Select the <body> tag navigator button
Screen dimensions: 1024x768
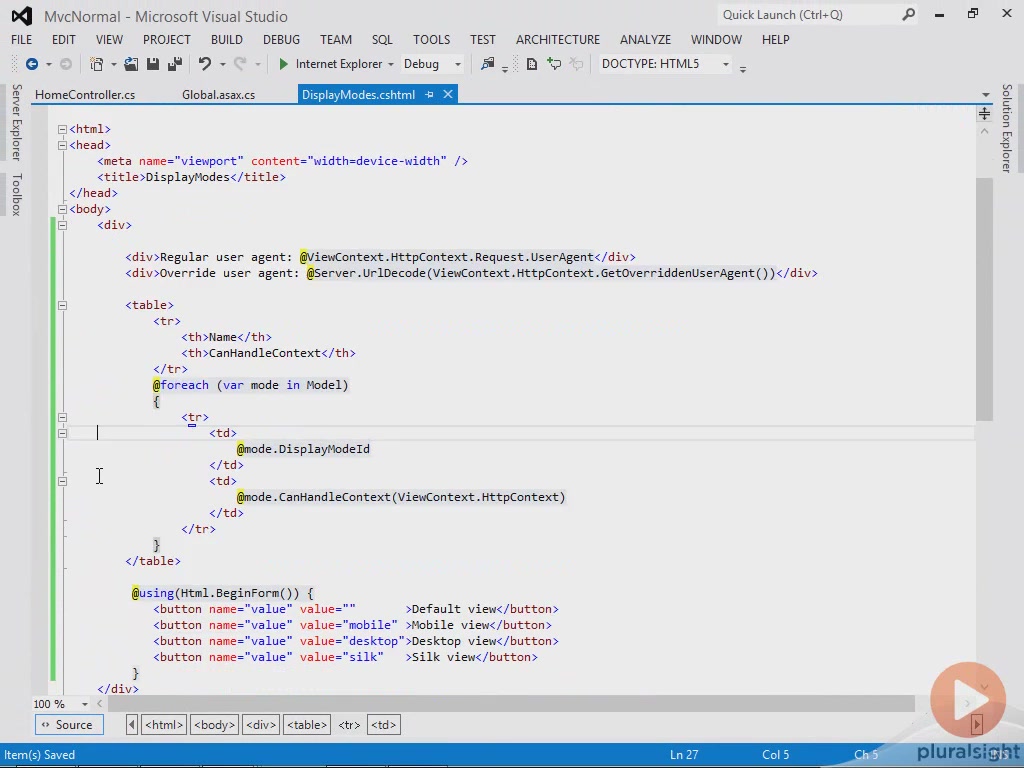coord(214,725)
